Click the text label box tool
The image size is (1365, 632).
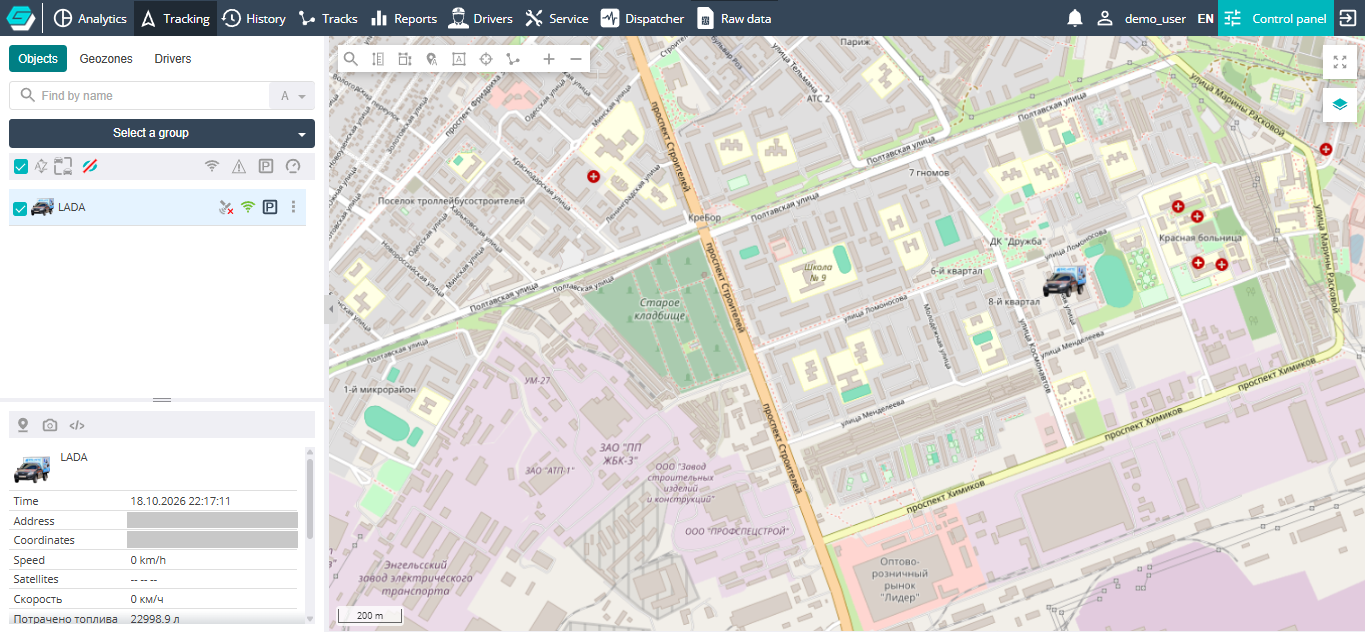459,59
